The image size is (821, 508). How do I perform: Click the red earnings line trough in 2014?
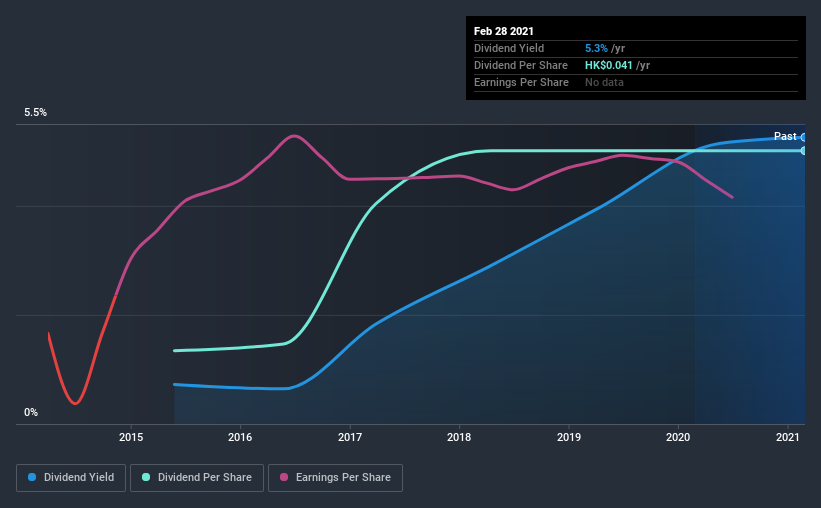click(75, 403)
